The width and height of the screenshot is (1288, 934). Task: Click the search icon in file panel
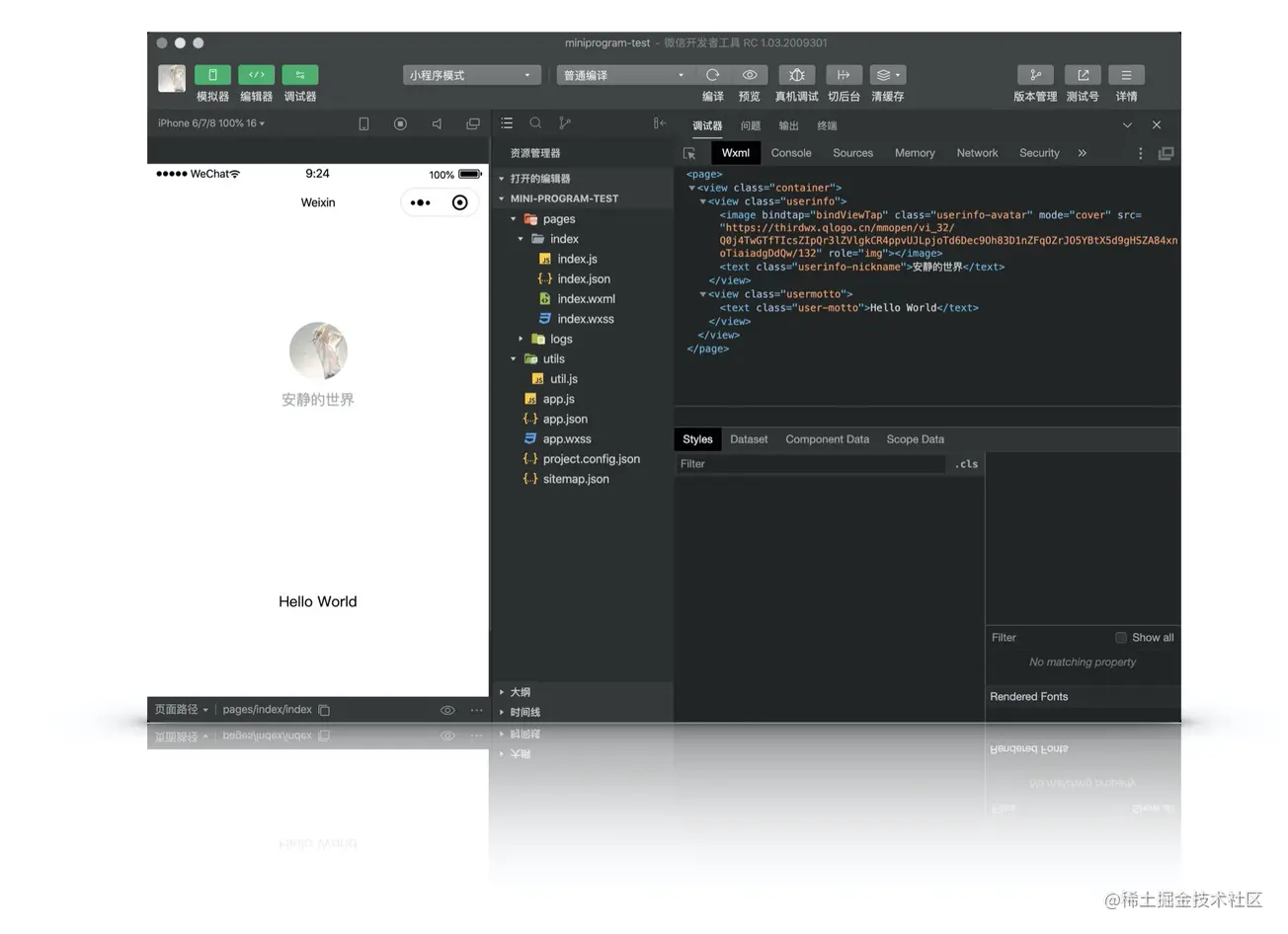[535, 123]
